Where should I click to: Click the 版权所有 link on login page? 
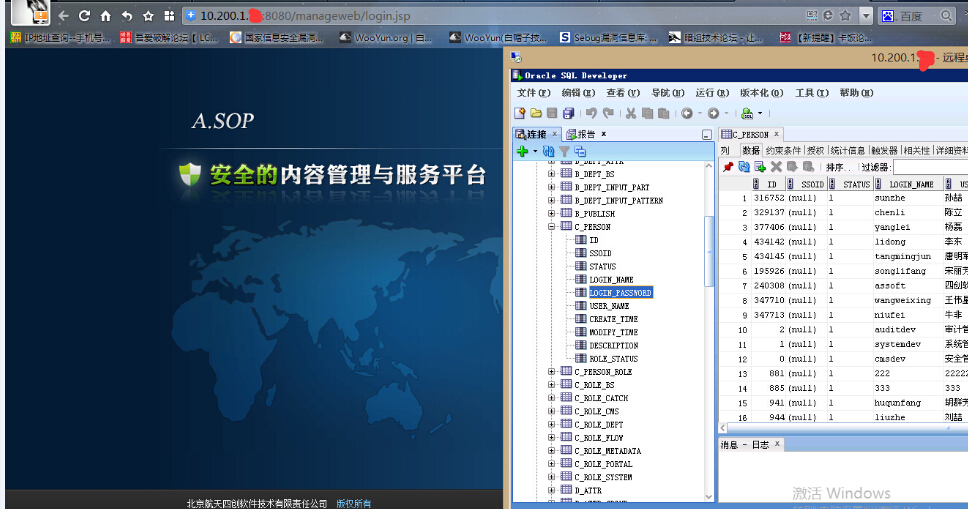click(354, 503)
